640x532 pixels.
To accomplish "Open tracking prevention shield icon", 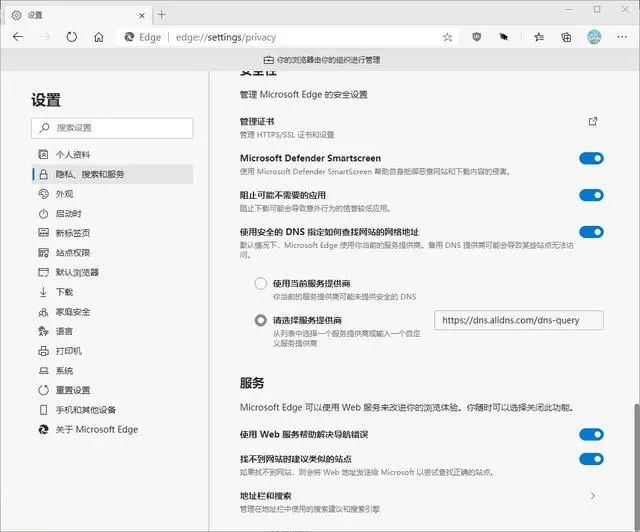I will click(476, 37).
